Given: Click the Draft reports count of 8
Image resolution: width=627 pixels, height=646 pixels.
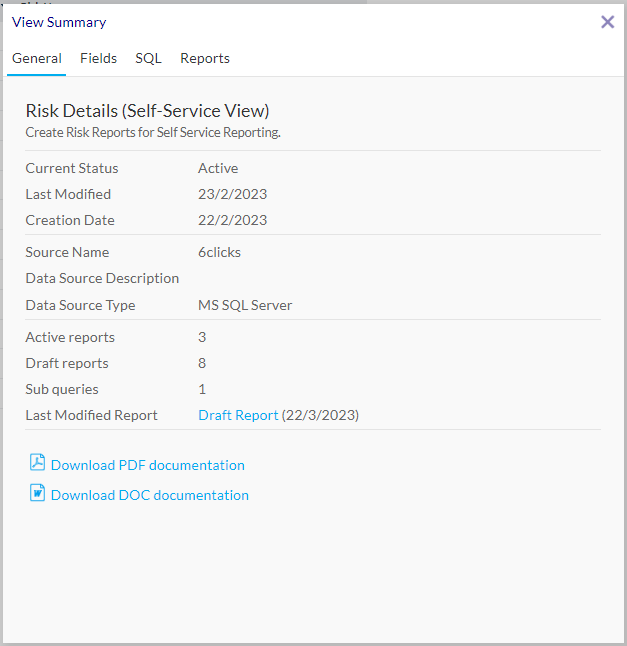Looking at the screenshot, I should click(202, 363).
